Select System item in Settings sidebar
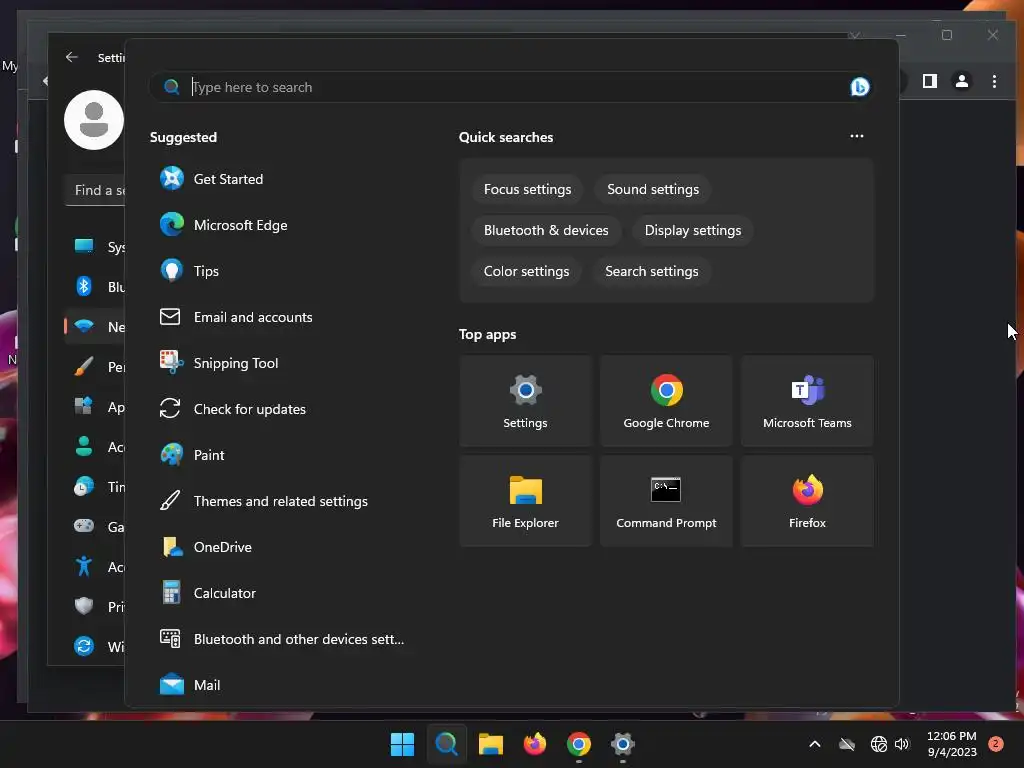The image size is (1024, 768). 95,247
